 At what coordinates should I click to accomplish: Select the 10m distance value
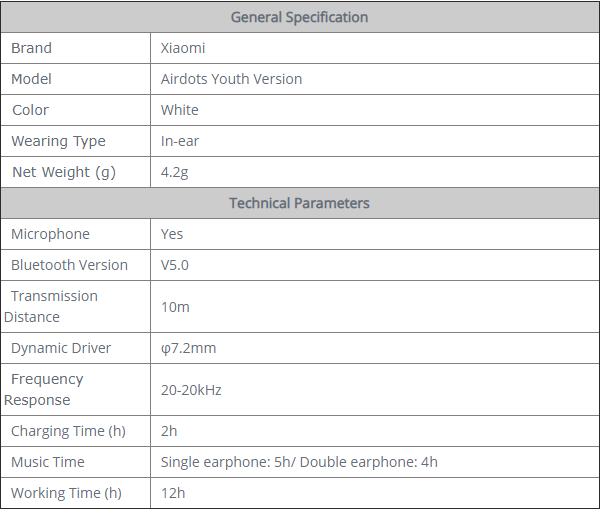click(x=175, y=307)
